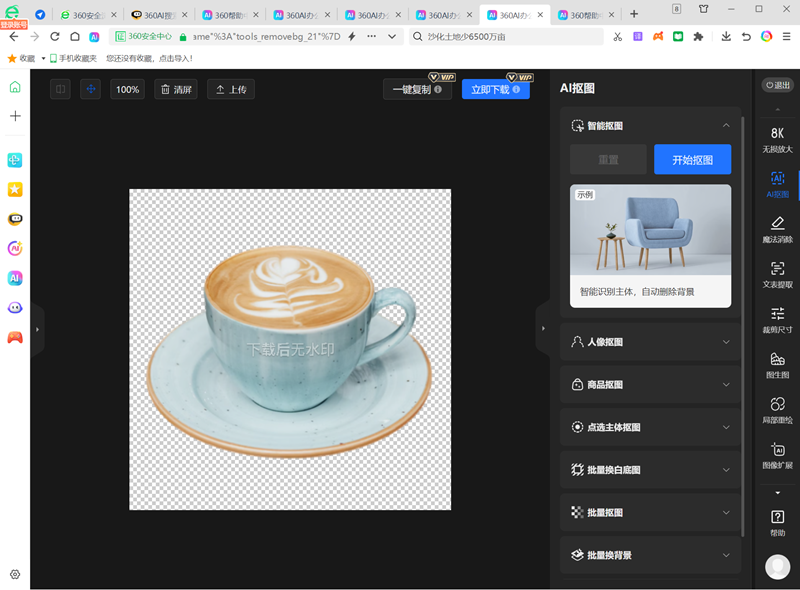This screenshot has height=590, width=800.
Task: Open the 文表提取 text extraction tool
Action: (x=777, y=274)
